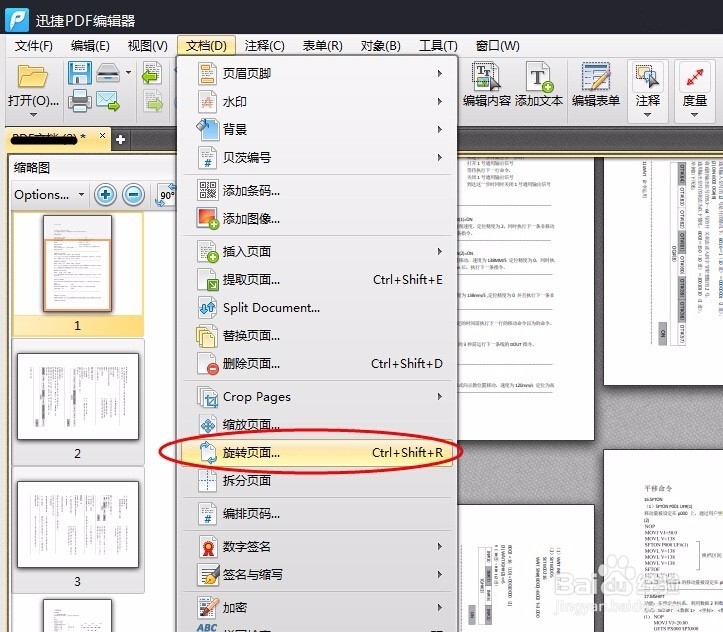Screen dimensions: 723x632
Task: Open Sign and Initial (签名与缩写) submenu
Action: coord(317,574)
